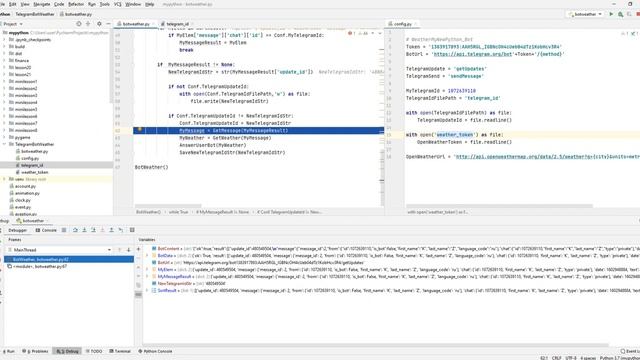This screenshot has width=640, height=360.
Task: Switch to the botweather.py editor tab
Action: tap(136, 24)
